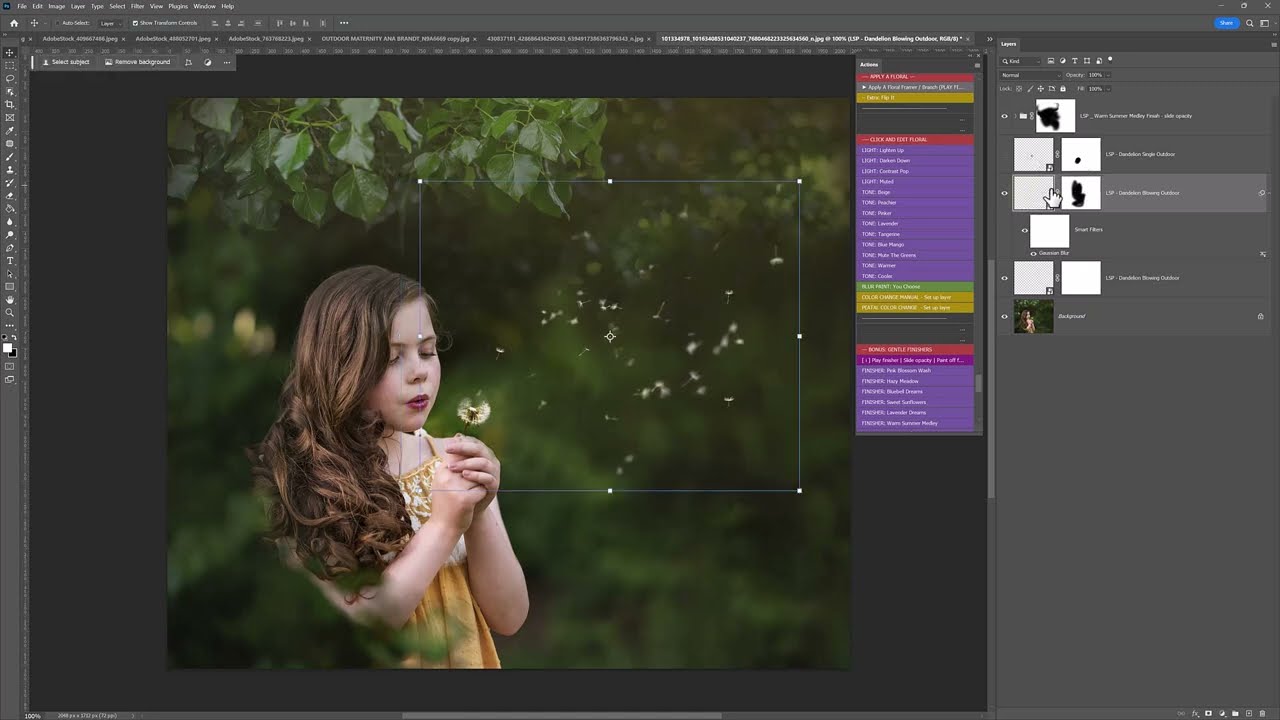Viewport: 1280px width, 720px height.
Task: Filter layers by pixel layer icon
Action: point(1051,61)
